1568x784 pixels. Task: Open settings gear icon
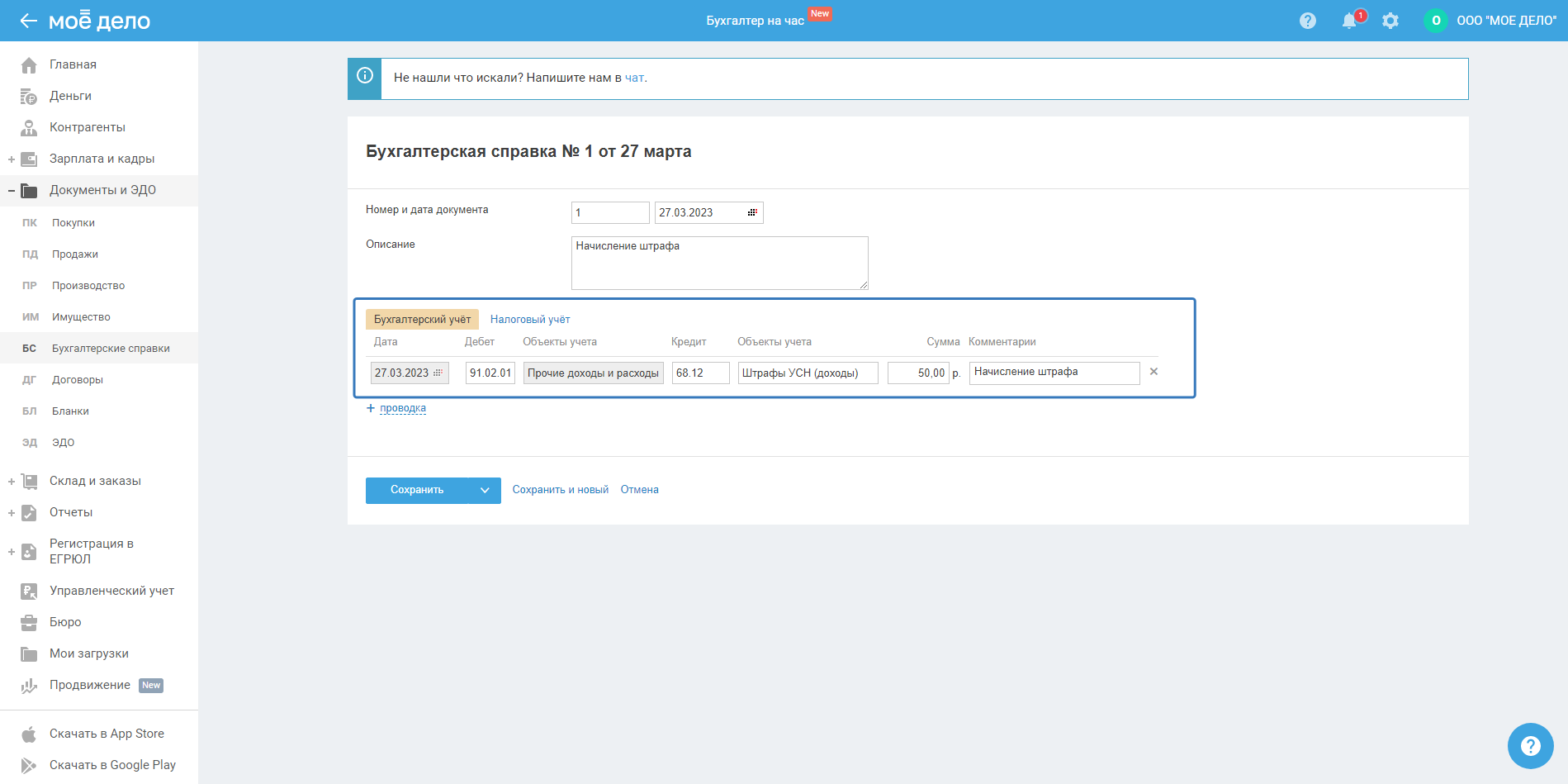1390,21
